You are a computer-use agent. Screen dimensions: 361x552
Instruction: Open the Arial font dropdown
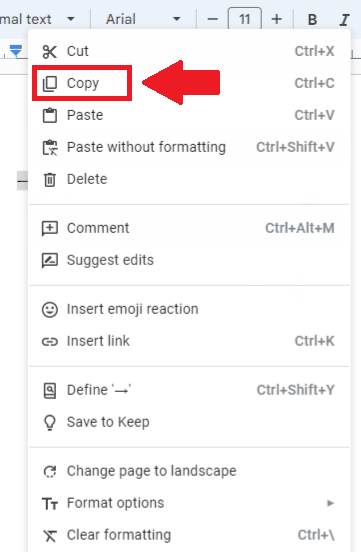click(143, 19)
